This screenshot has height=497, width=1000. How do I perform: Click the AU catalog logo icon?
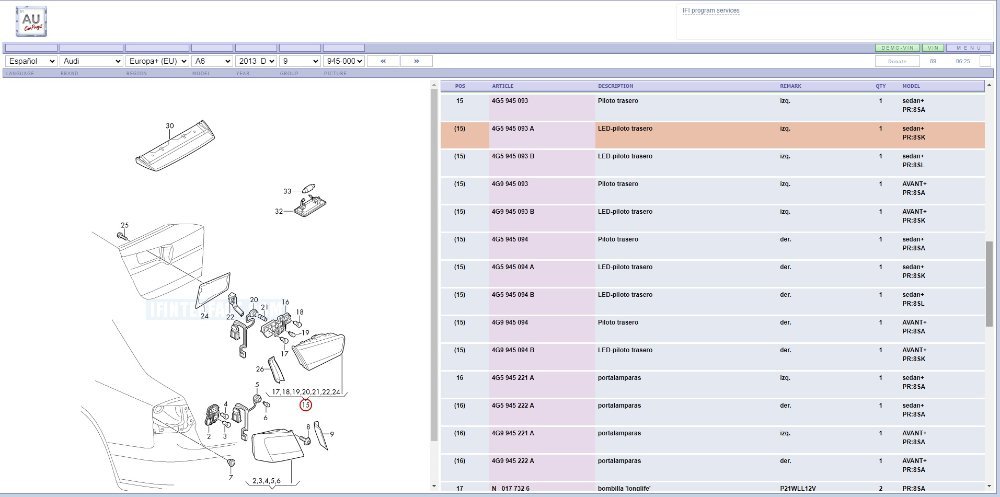point(31,22)
